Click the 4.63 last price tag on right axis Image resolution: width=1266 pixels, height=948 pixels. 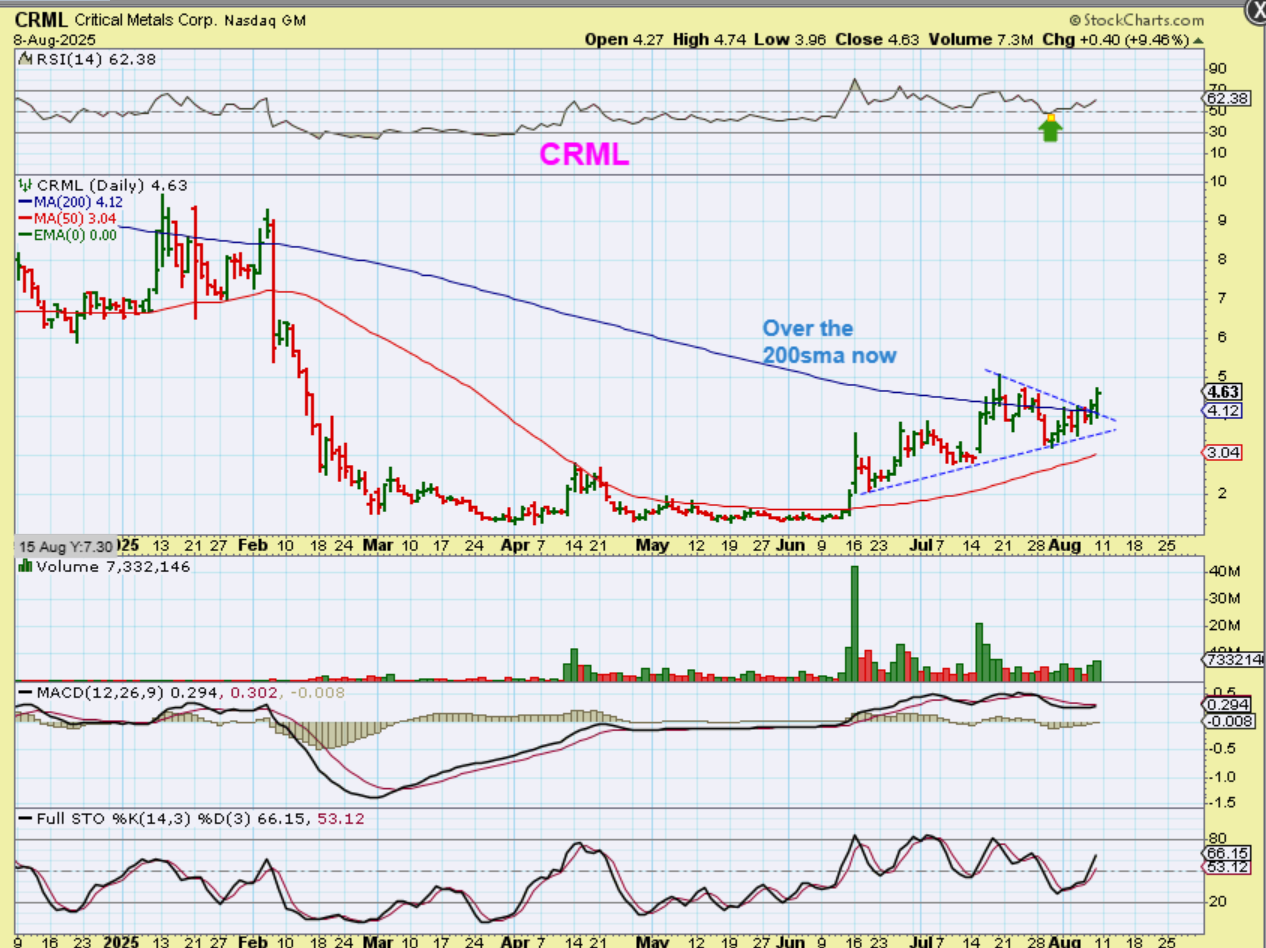[1221, 393]
